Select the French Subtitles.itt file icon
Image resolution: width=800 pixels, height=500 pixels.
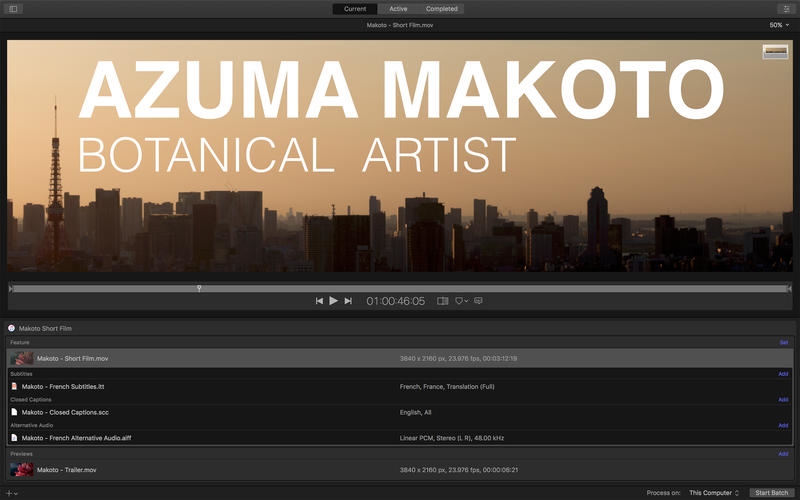(x=14, y=386)
